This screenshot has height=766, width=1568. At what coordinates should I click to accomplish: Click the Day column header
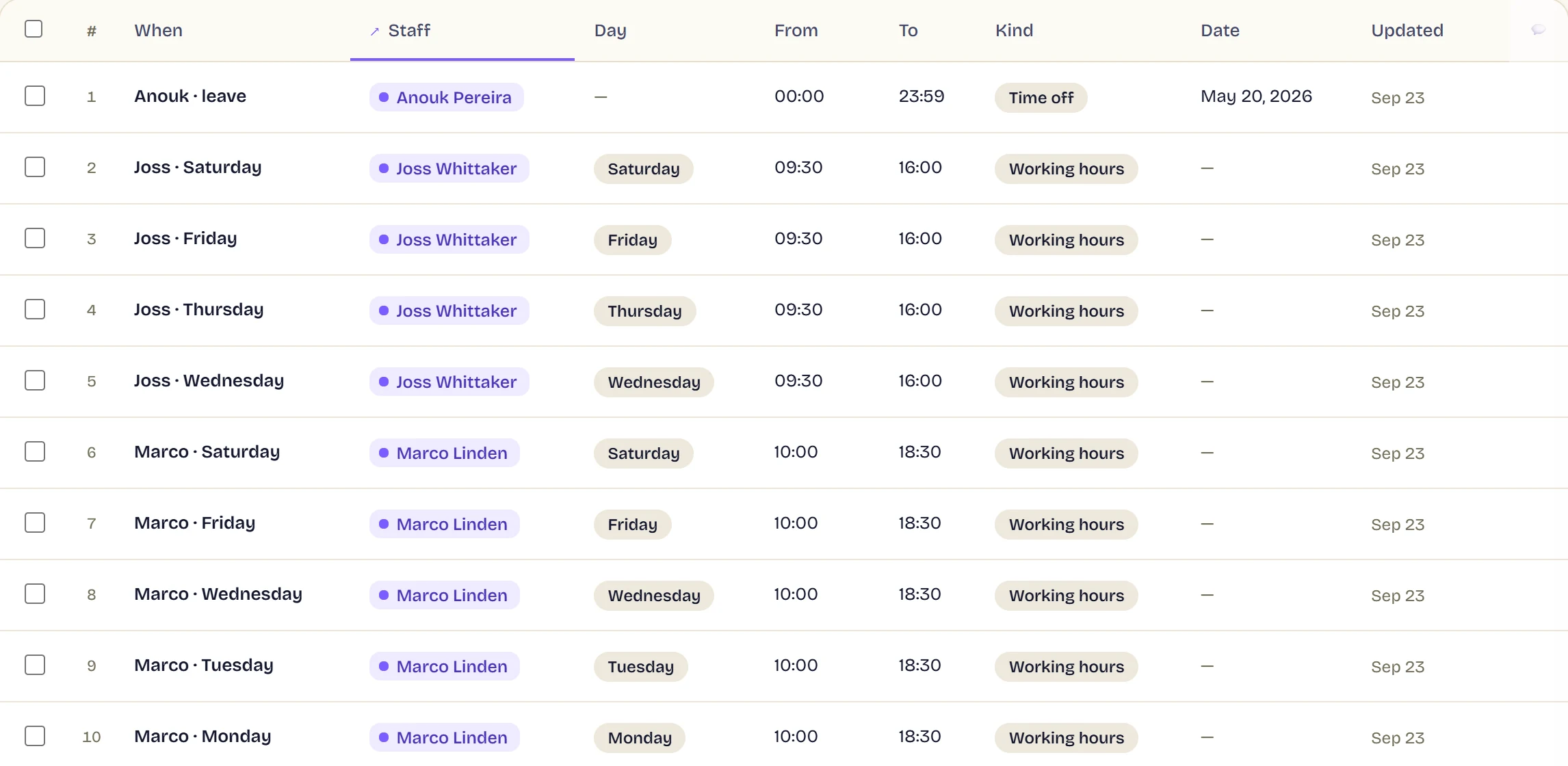(x=610, y=30)
